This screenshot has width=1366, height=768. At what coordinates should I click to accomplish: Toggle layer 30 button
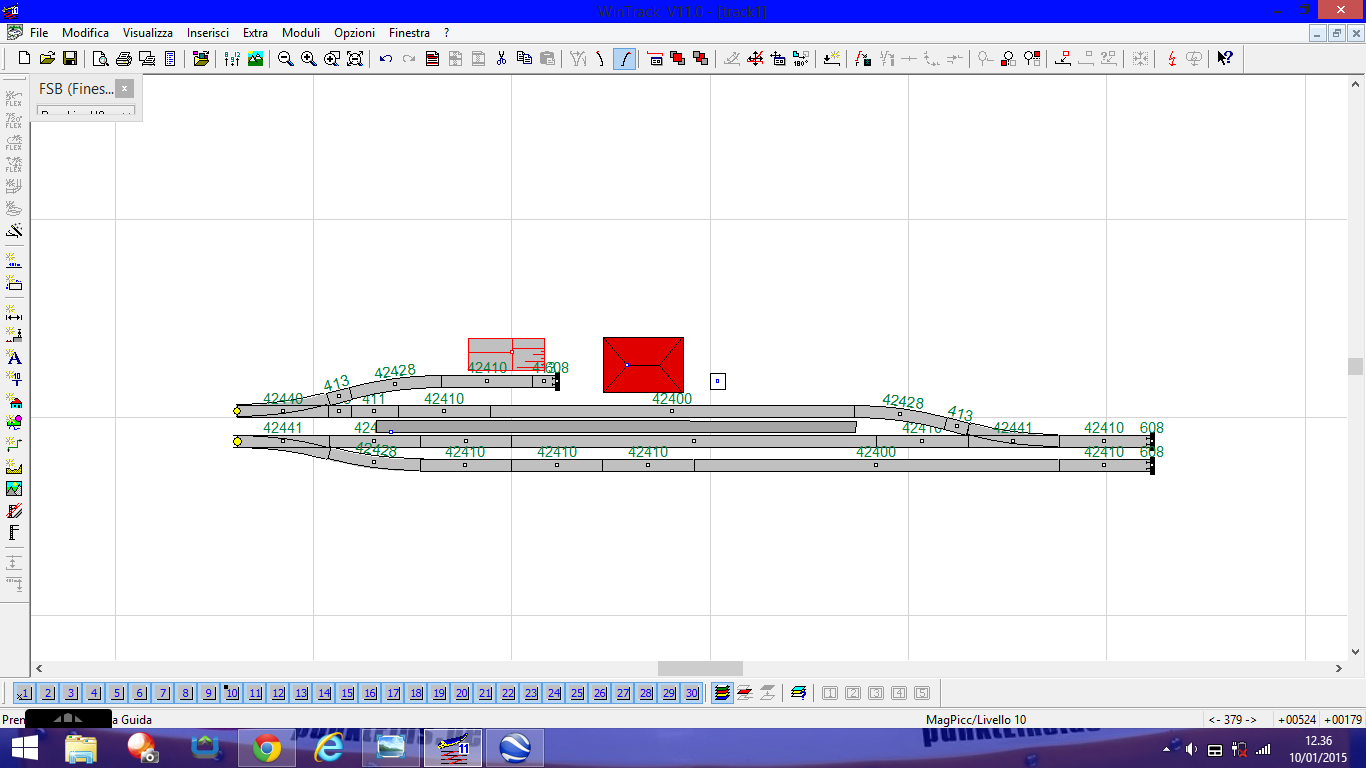[692, 693]
